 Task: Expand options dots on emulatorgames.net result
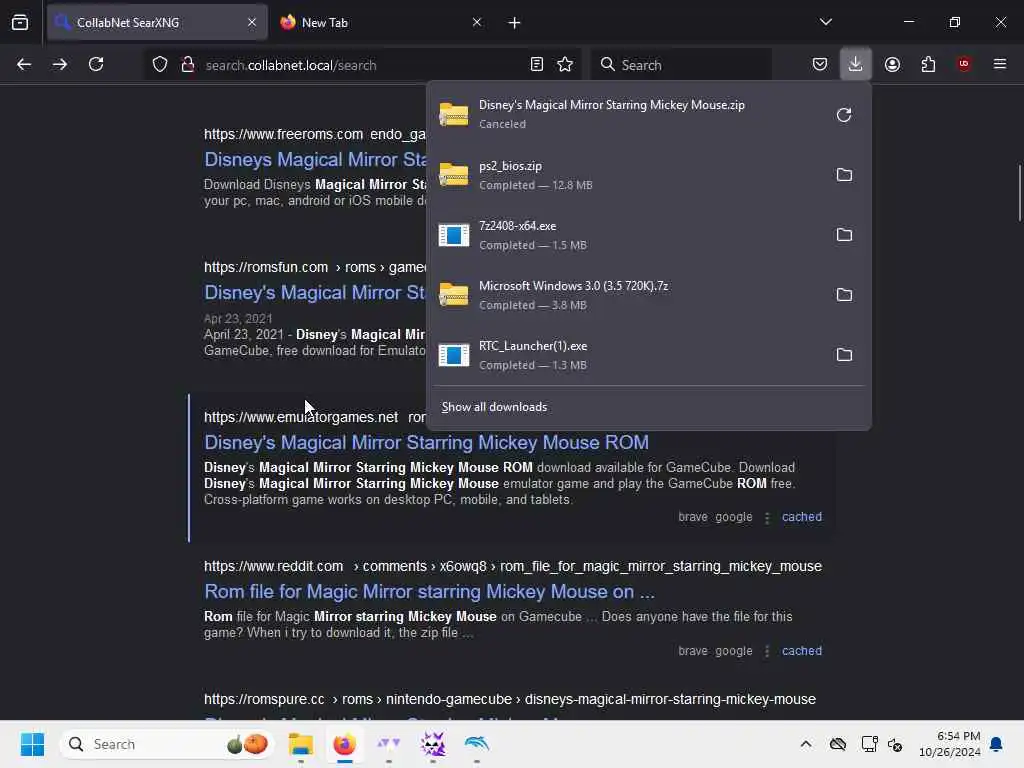(x=767, y=517)
